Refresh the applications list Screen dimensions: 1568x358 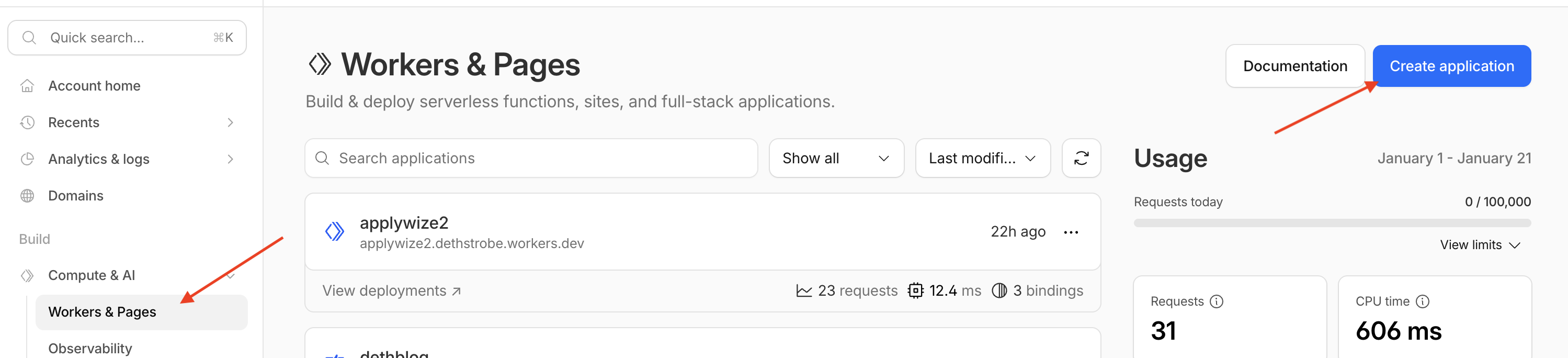point(1081,158)
